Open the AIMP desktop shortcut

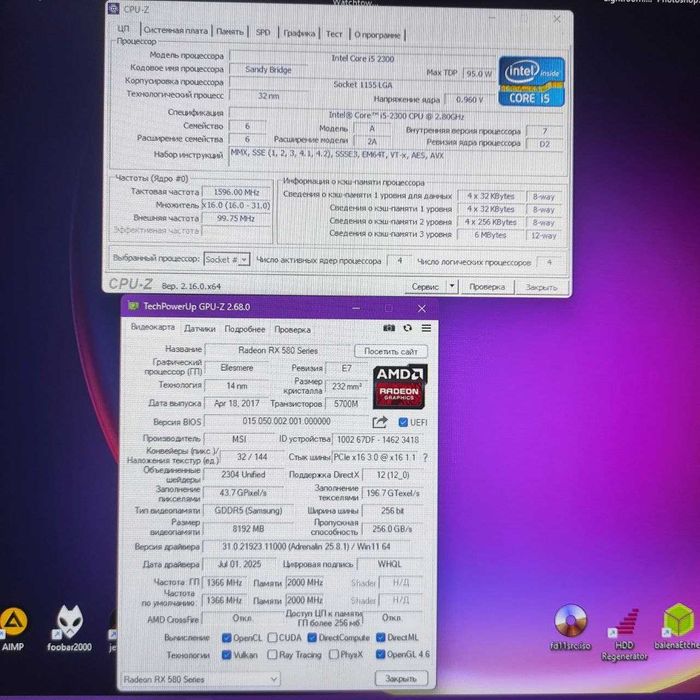[x=12, y=629]
